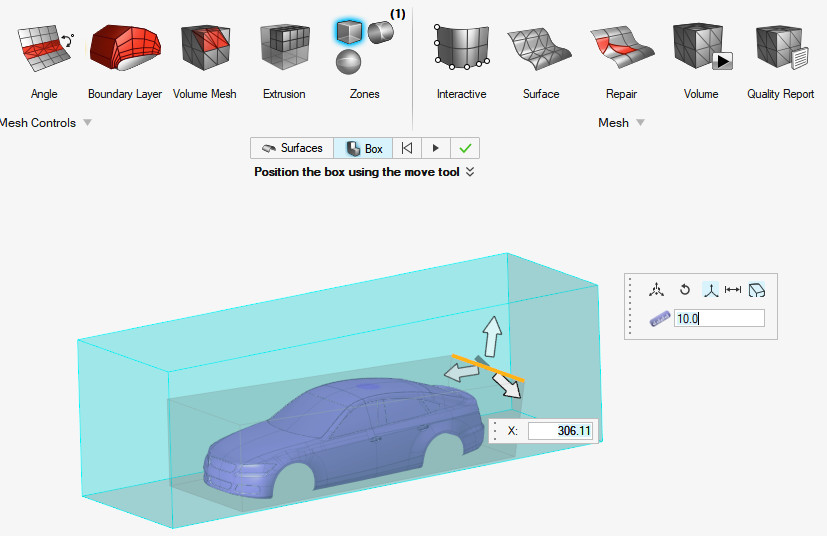The image size is (827, 536).
Task: Click the X coordinate value field
Action: 560,431
